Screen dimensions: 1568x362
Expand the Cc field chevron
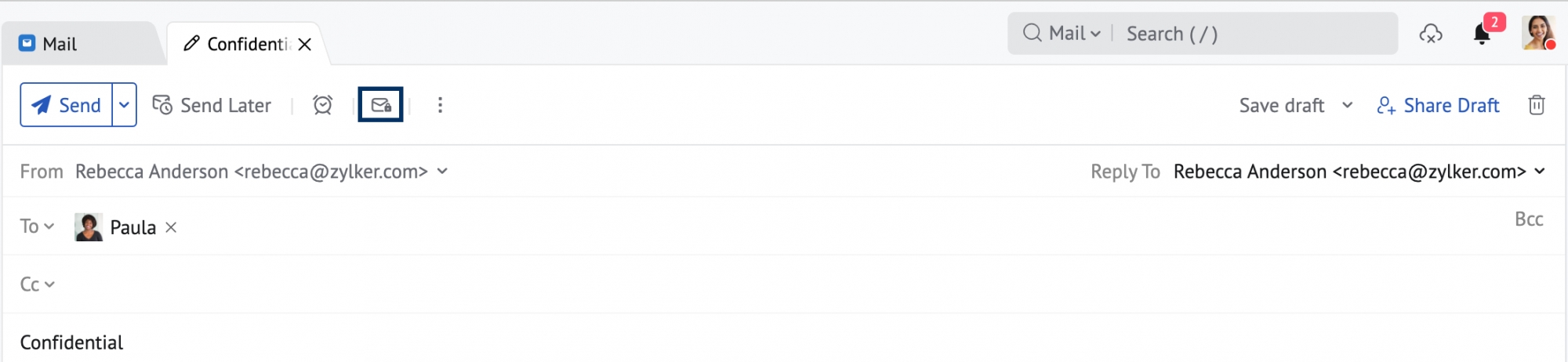49,284
